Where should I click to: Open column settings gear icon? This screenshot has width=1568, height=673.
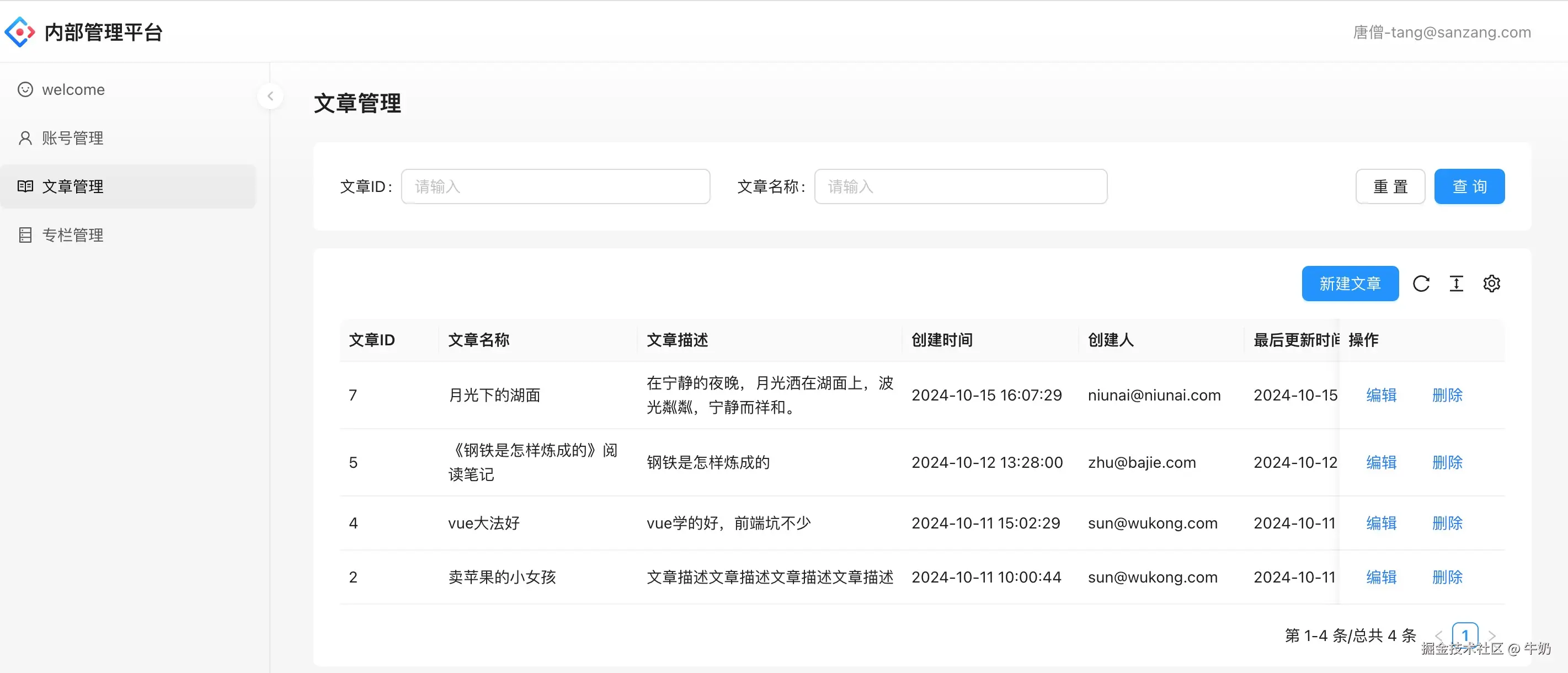[1491, 283]
